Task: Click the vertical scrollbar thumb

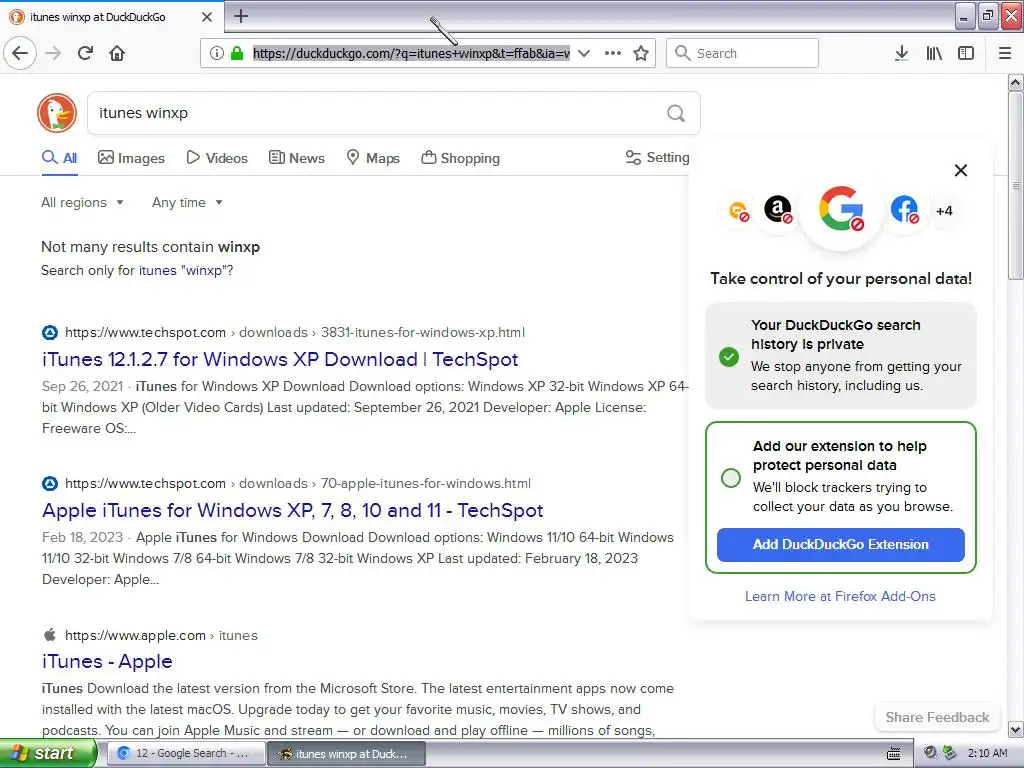Action: click(x=1016, y=185)
